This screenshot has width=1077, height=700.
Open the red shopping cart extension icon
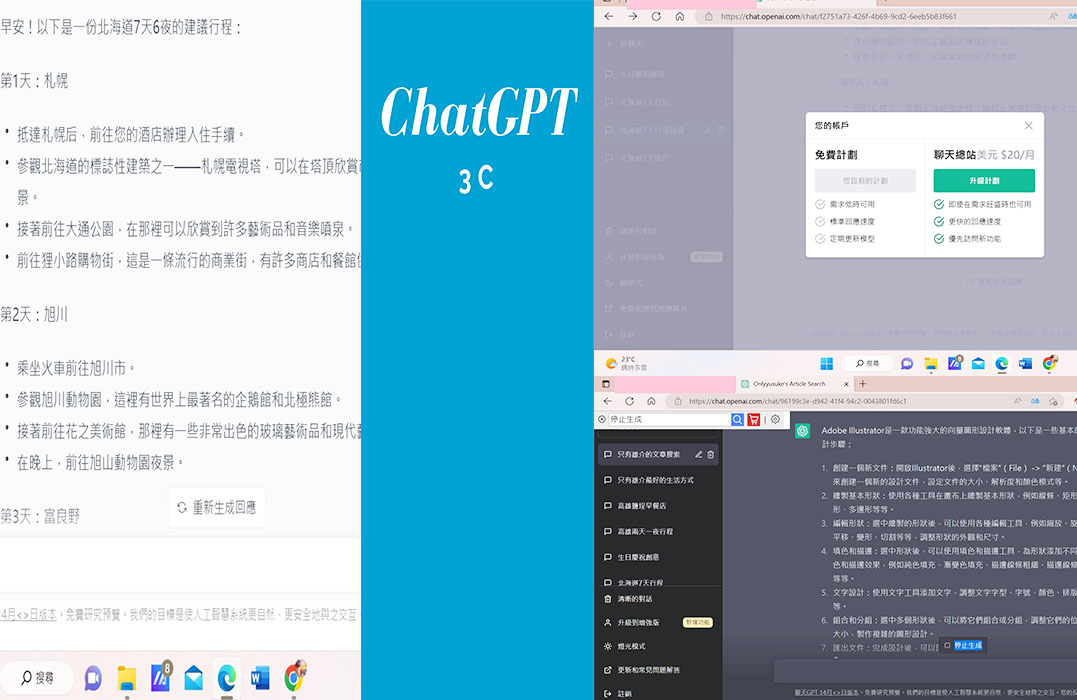click(754, 420)
